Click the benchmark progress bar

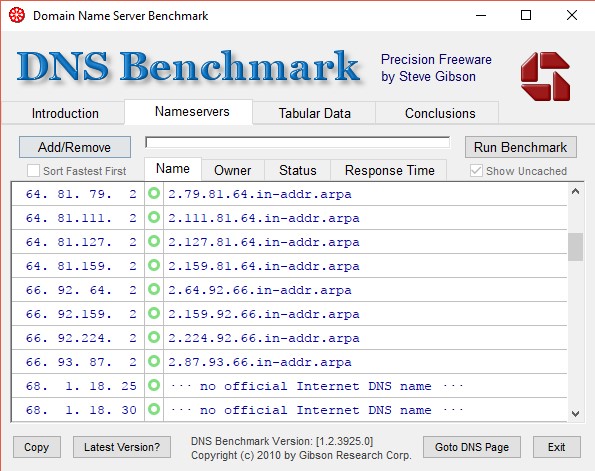pyautogui.click(x=298, y=143)
